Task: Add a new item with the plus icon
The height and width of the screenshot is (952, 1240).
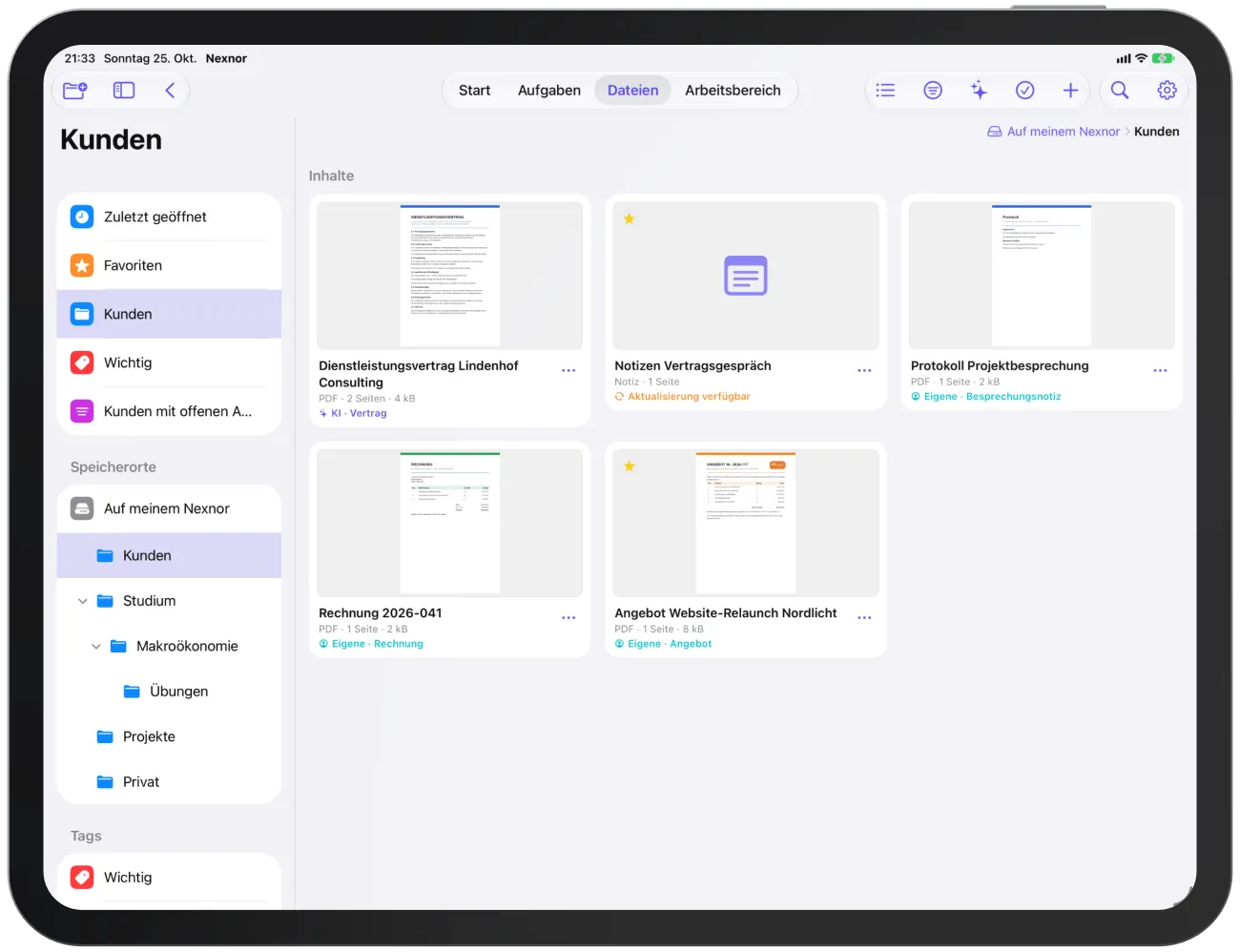Action: [1070, 91]
